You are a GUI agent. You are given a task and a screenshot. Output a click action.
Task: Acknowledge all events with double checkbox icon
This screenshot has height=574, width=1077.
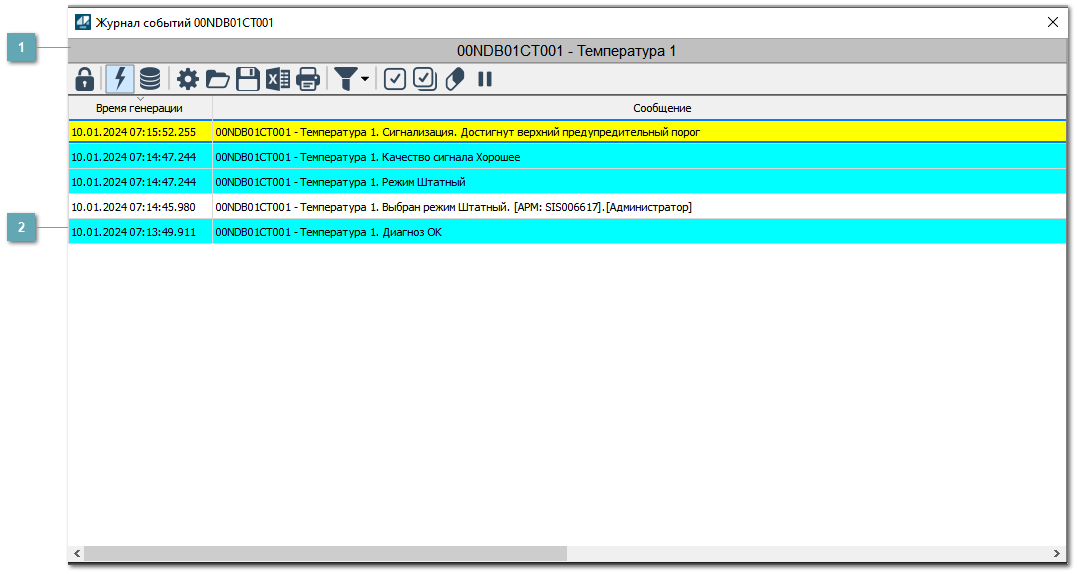[x=425, y=79]
